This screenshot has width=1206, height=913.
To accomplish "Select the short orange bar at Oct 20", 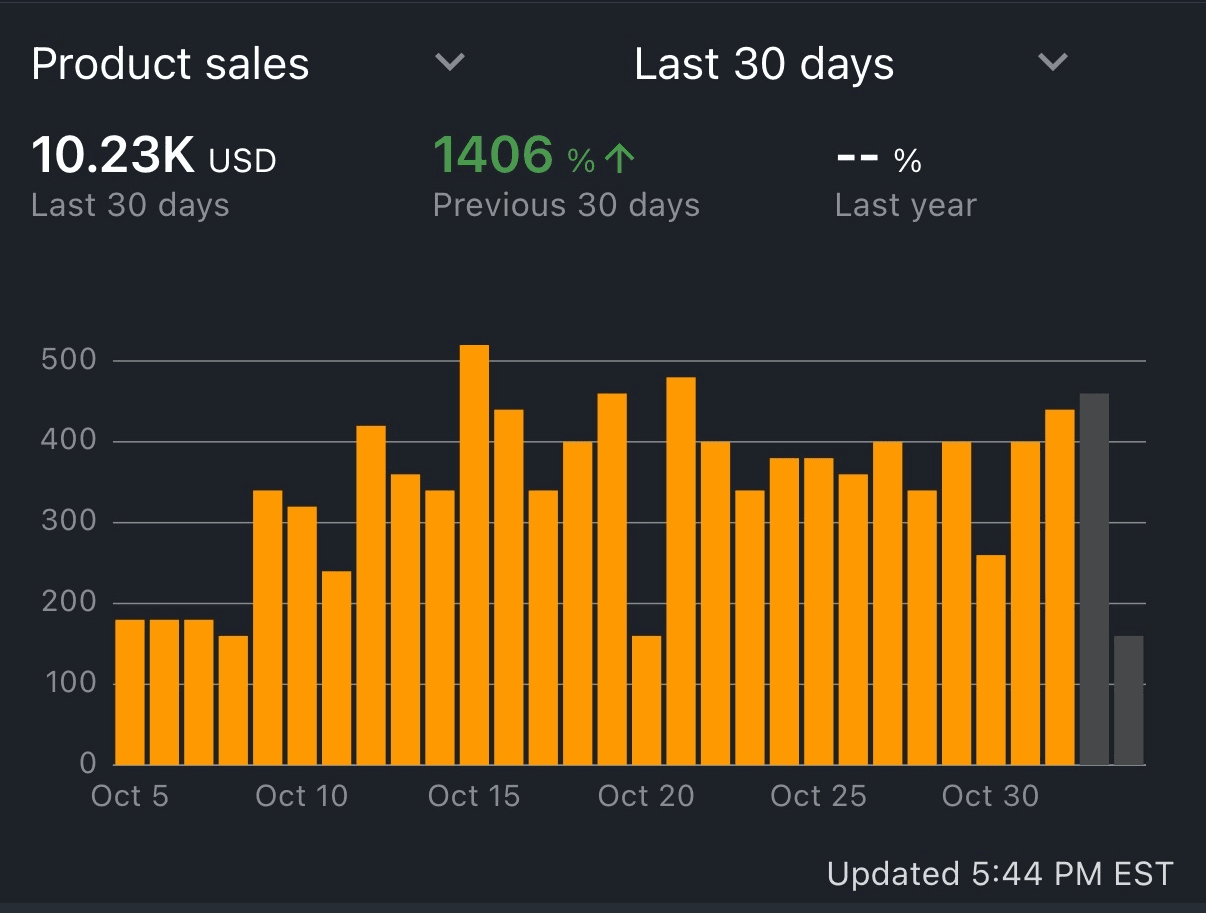I will click(646, 700).
